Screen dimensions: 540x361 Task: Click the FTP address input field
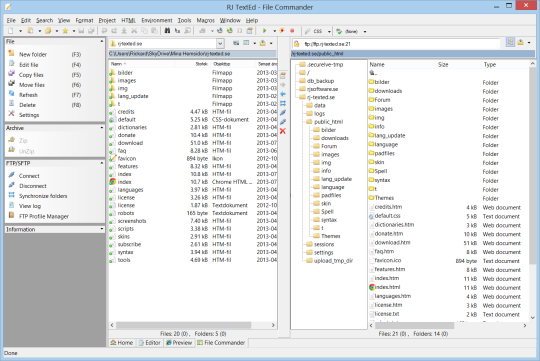point(401,44)
